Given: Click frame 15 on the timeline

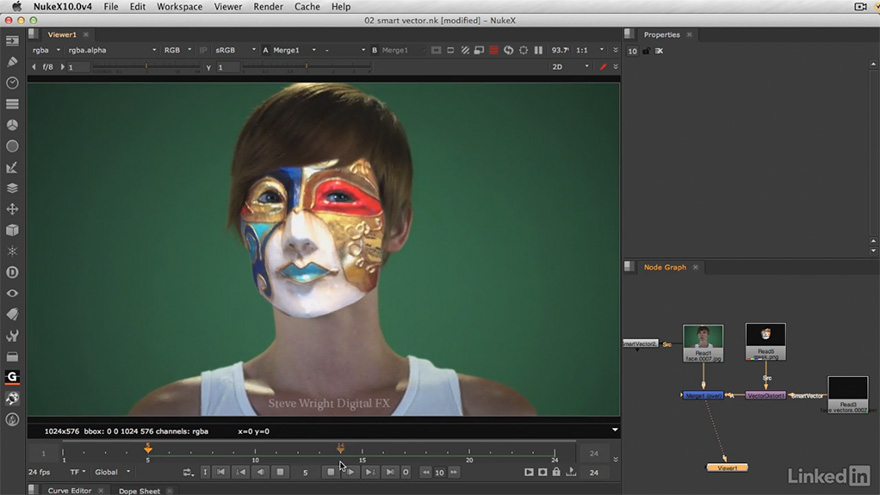Looking at the screenshot, I should (x=362, y=452).
